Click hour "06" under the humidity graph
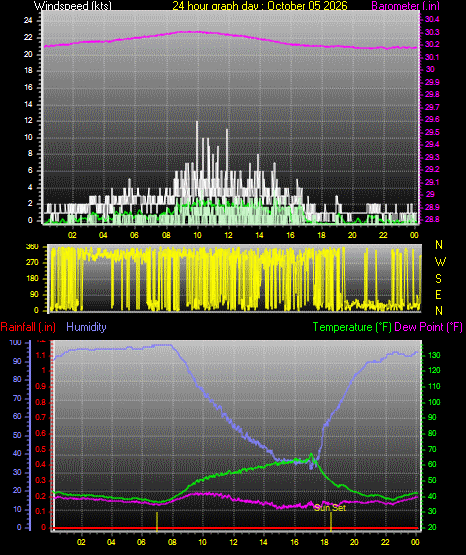The image size is (466, 555). point(141,542)
